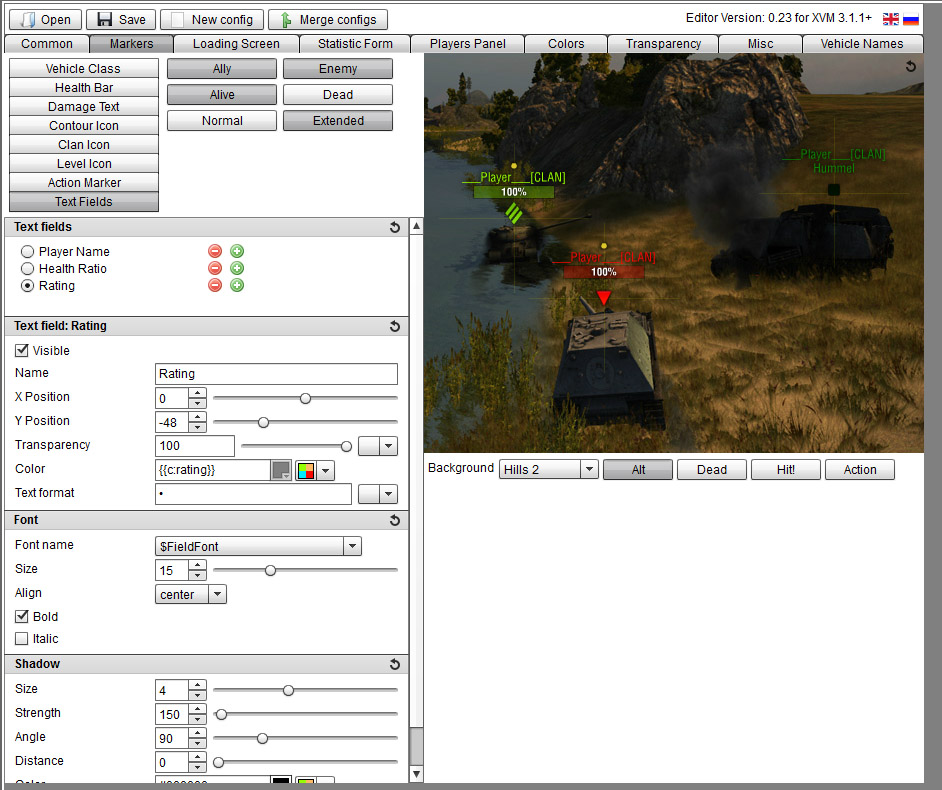Click the scrollbar down arrow
Viewport: 942px width, 790px height.
[x=416, y=774]
